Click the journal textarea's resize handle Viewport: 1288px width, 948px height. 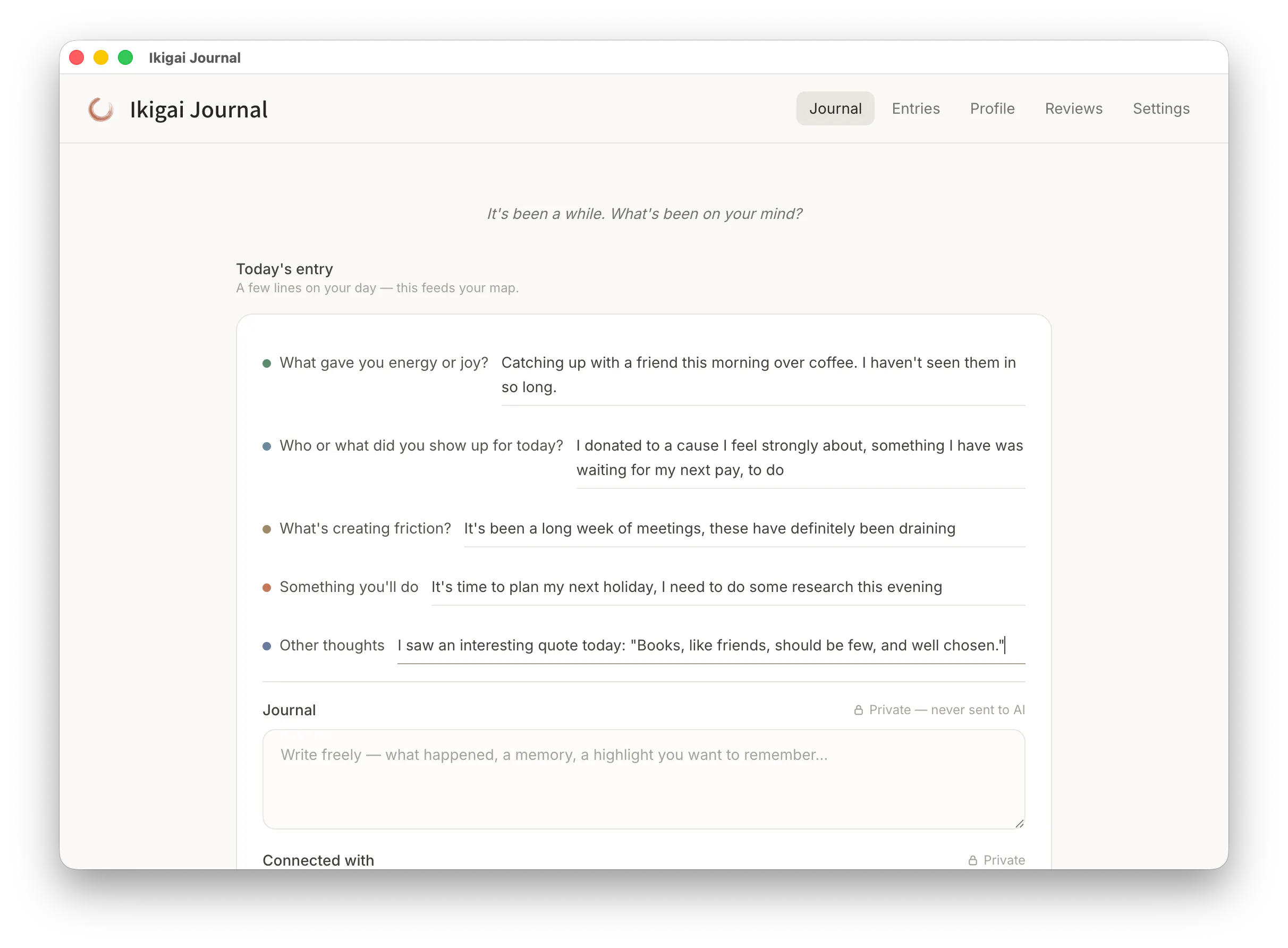click(1019, 824)
